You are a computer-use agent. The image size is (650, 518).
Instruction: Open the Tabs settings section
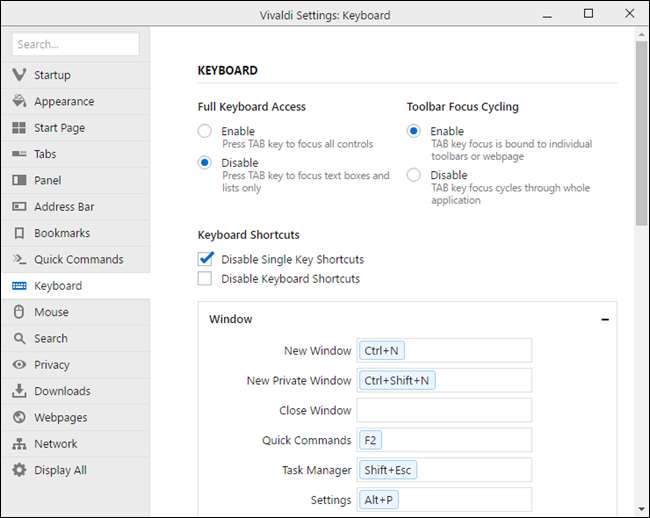[45, 154]
